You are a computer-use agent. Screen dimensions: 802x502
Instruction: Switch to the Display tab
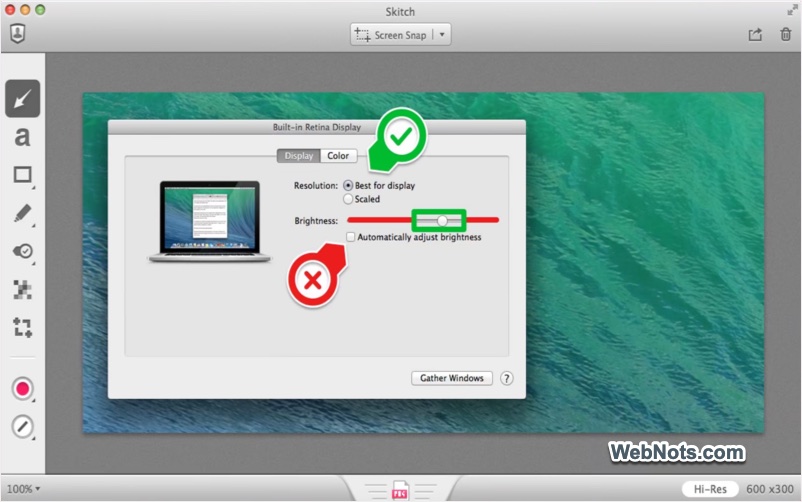pos(299,156)
